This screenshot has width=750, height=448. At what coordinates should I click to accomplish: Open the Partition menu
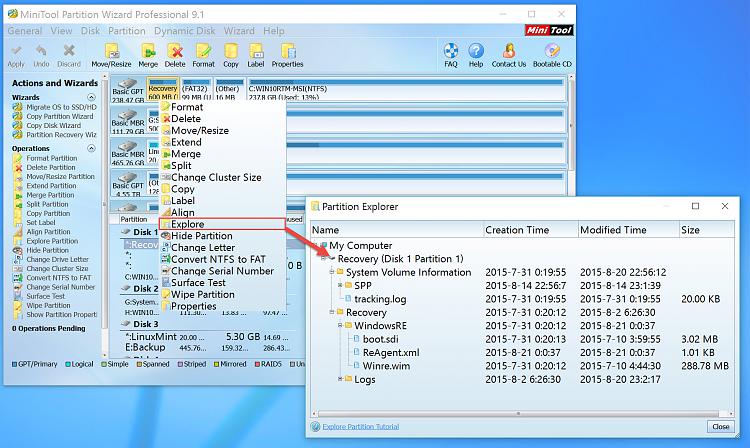[127, 31]
